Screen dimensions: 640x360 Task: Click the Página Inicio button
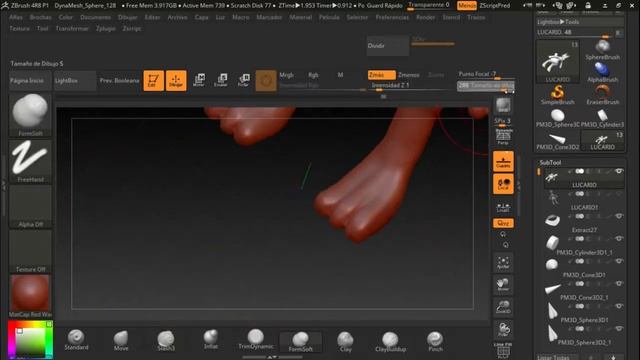tap(30, 80)
